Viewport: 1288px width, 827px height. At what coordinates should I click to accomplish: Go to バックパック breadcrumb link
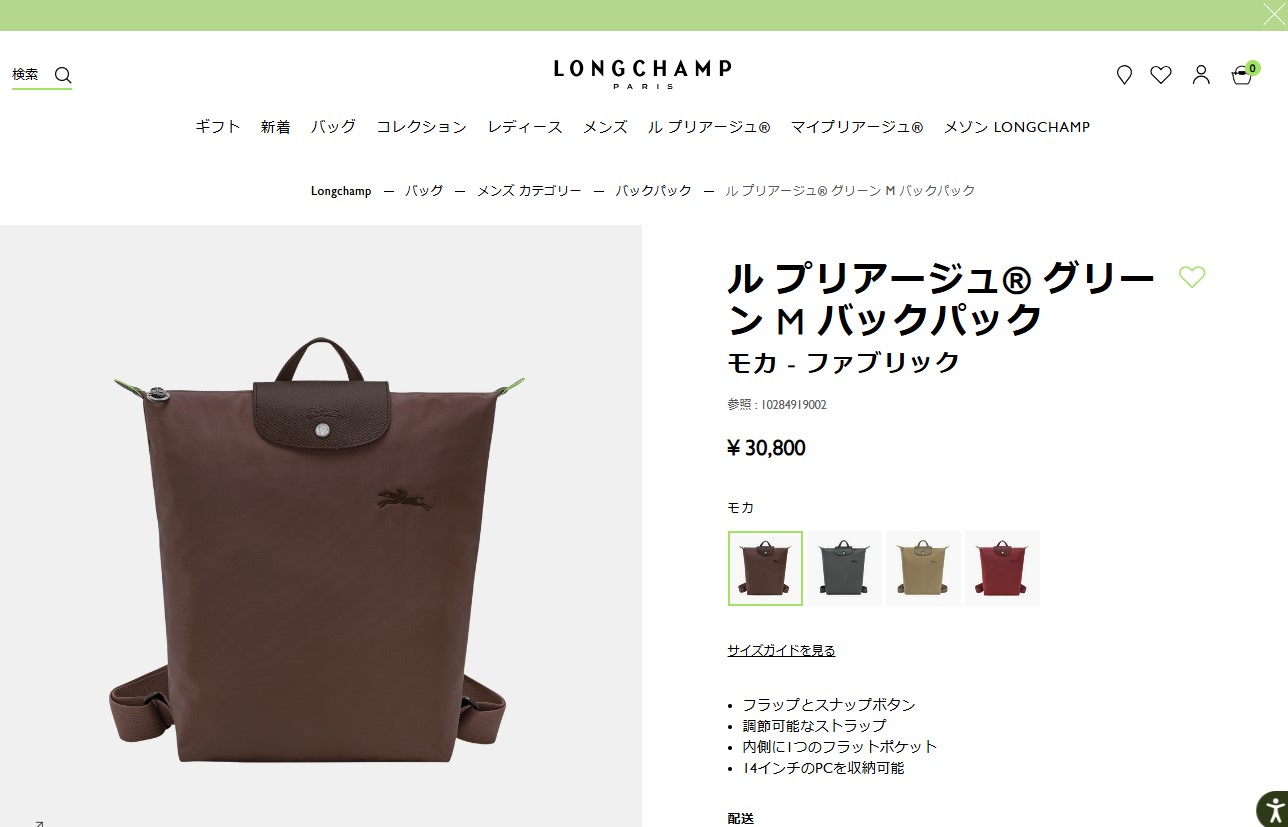[653, 190]
